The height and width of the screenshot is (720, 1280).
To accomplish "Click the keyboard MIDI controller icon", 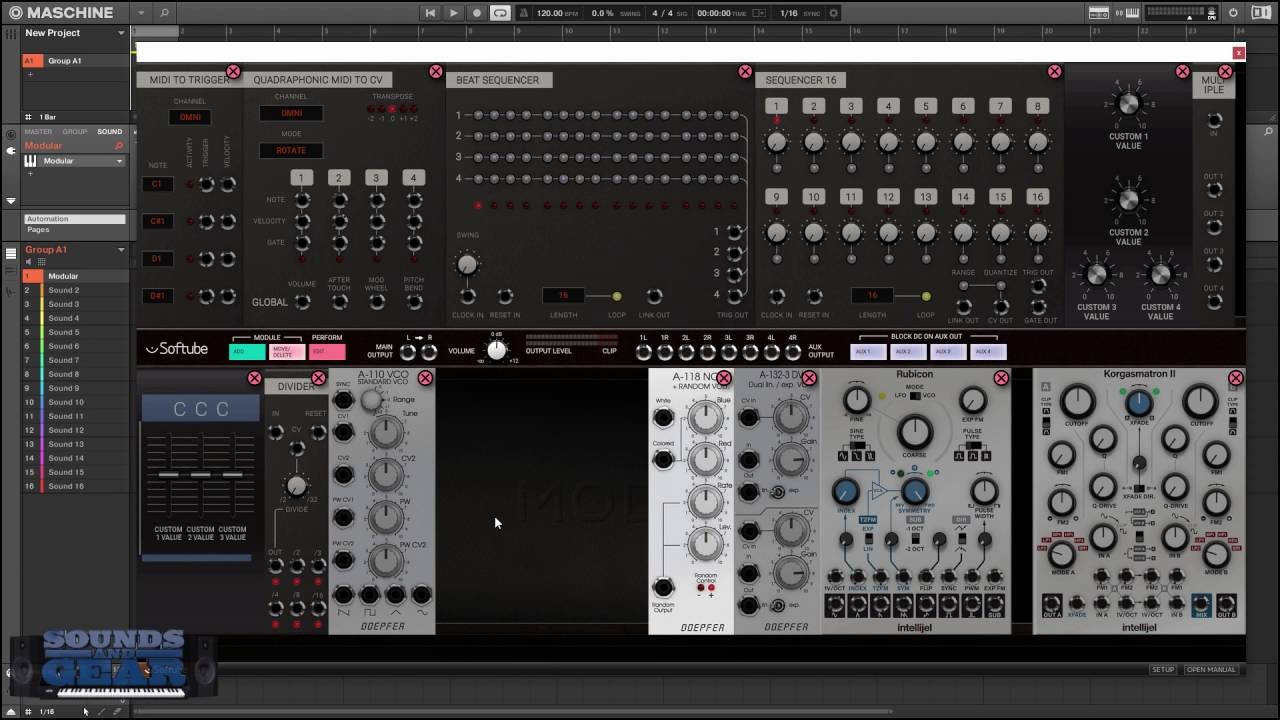I will tap(1133, 13).
